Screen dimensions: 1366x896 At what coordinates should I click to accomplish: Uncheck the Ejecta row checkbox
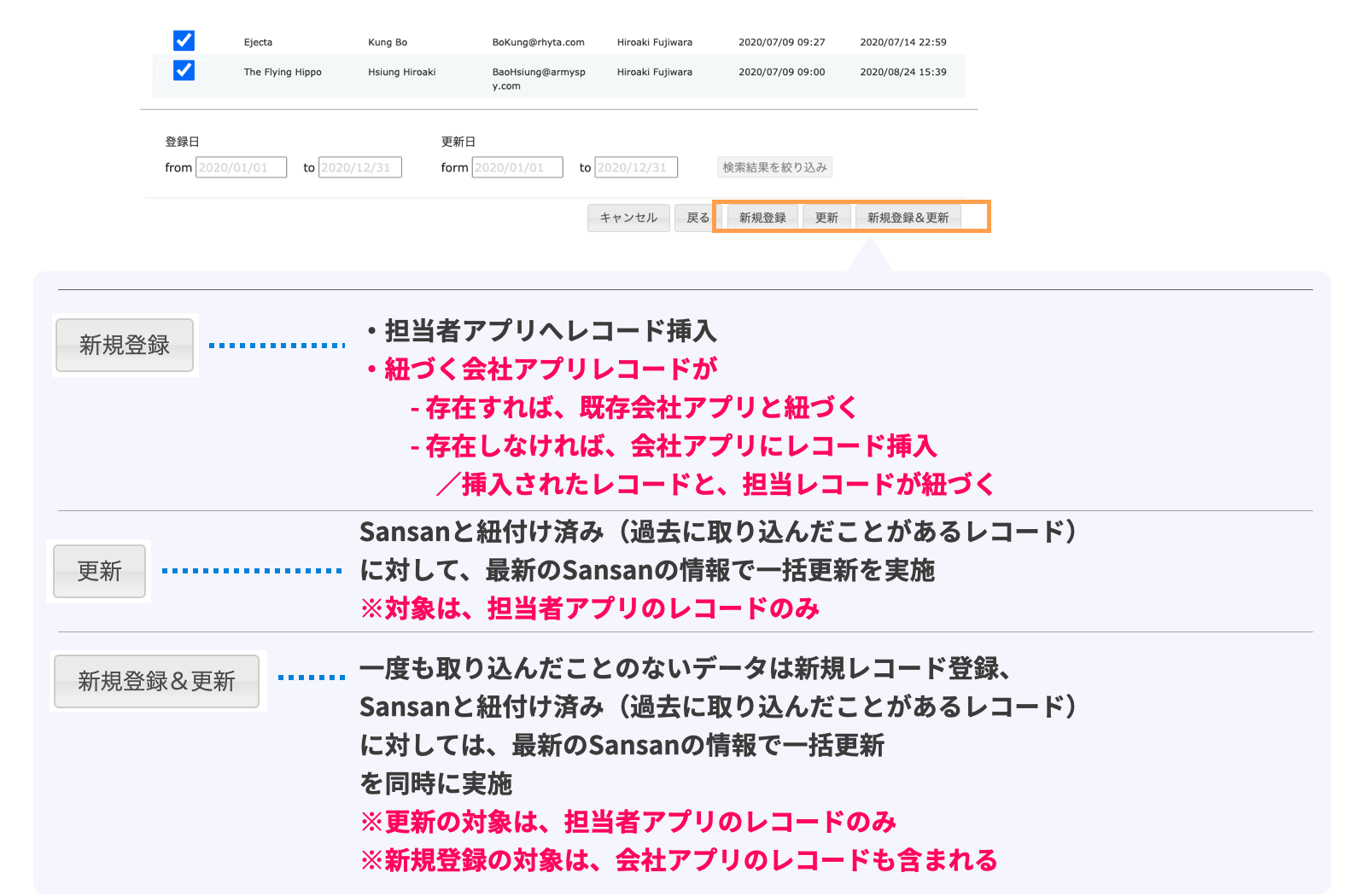point(184,41)
